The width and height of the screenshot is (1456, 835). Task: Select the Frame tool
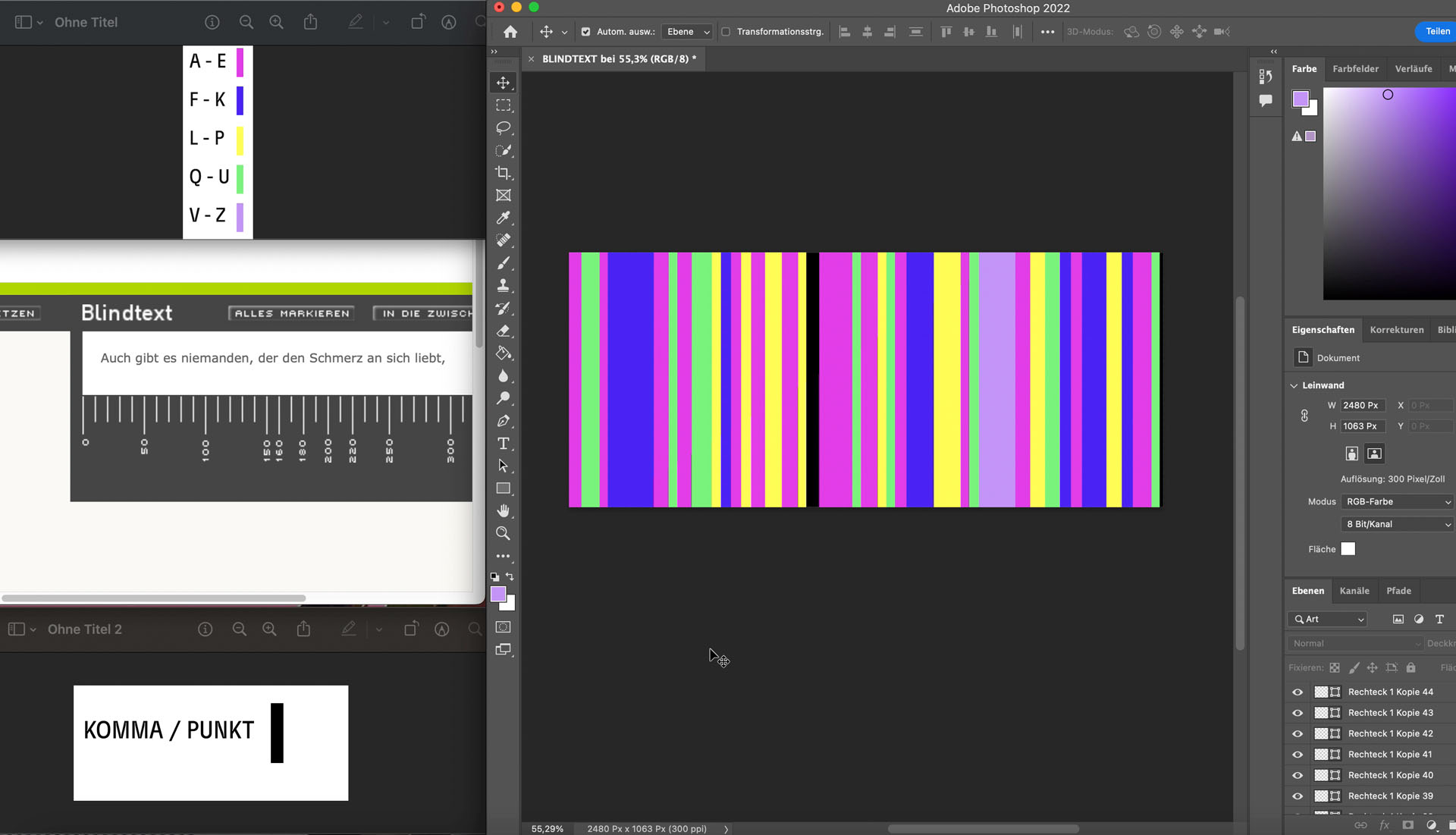[503, 195]
